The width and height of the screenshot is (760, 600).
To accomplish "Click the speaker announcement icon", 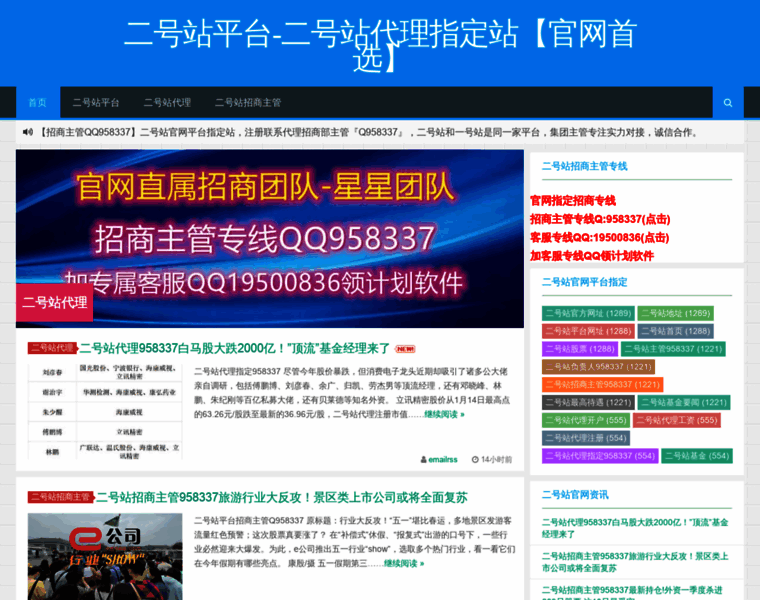I will pos(28,132).
